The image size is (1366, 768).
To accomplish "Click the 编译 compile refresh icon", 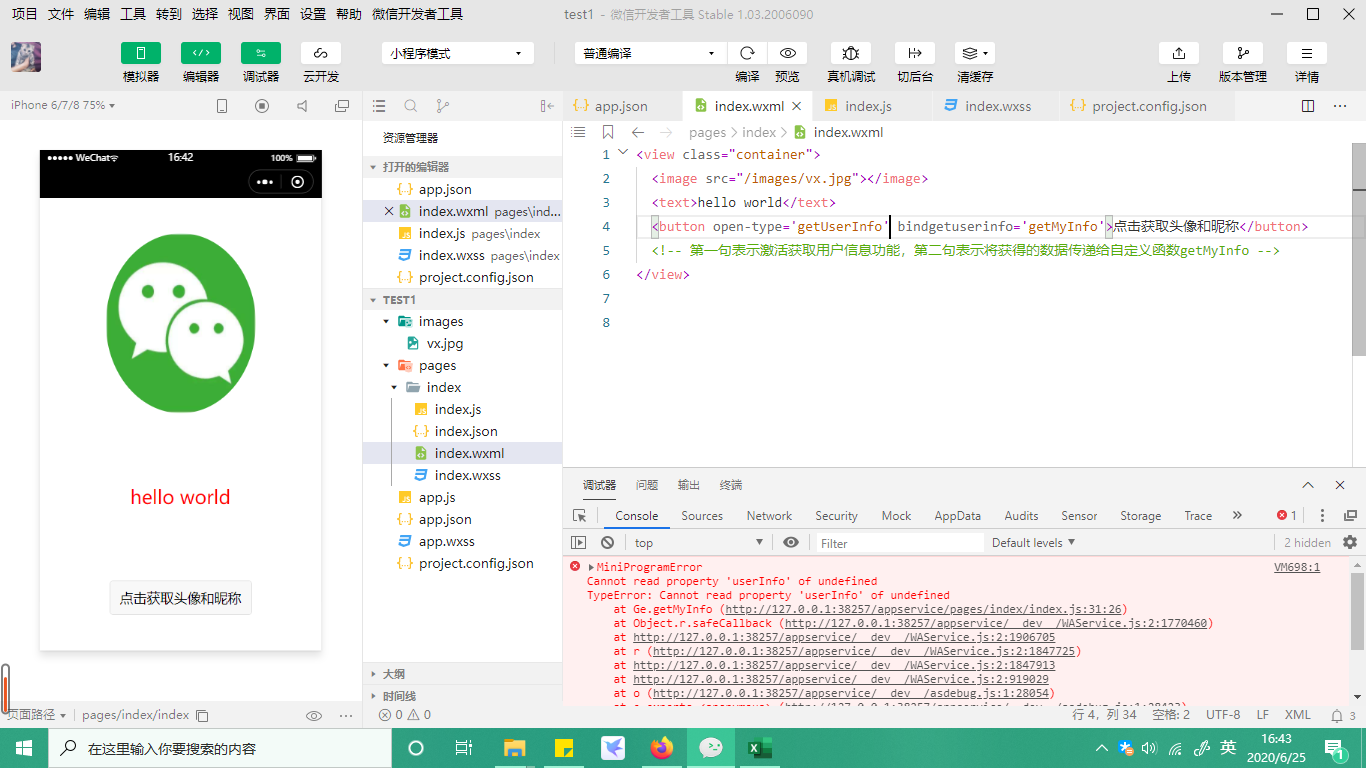I will (x=747, y=53).
